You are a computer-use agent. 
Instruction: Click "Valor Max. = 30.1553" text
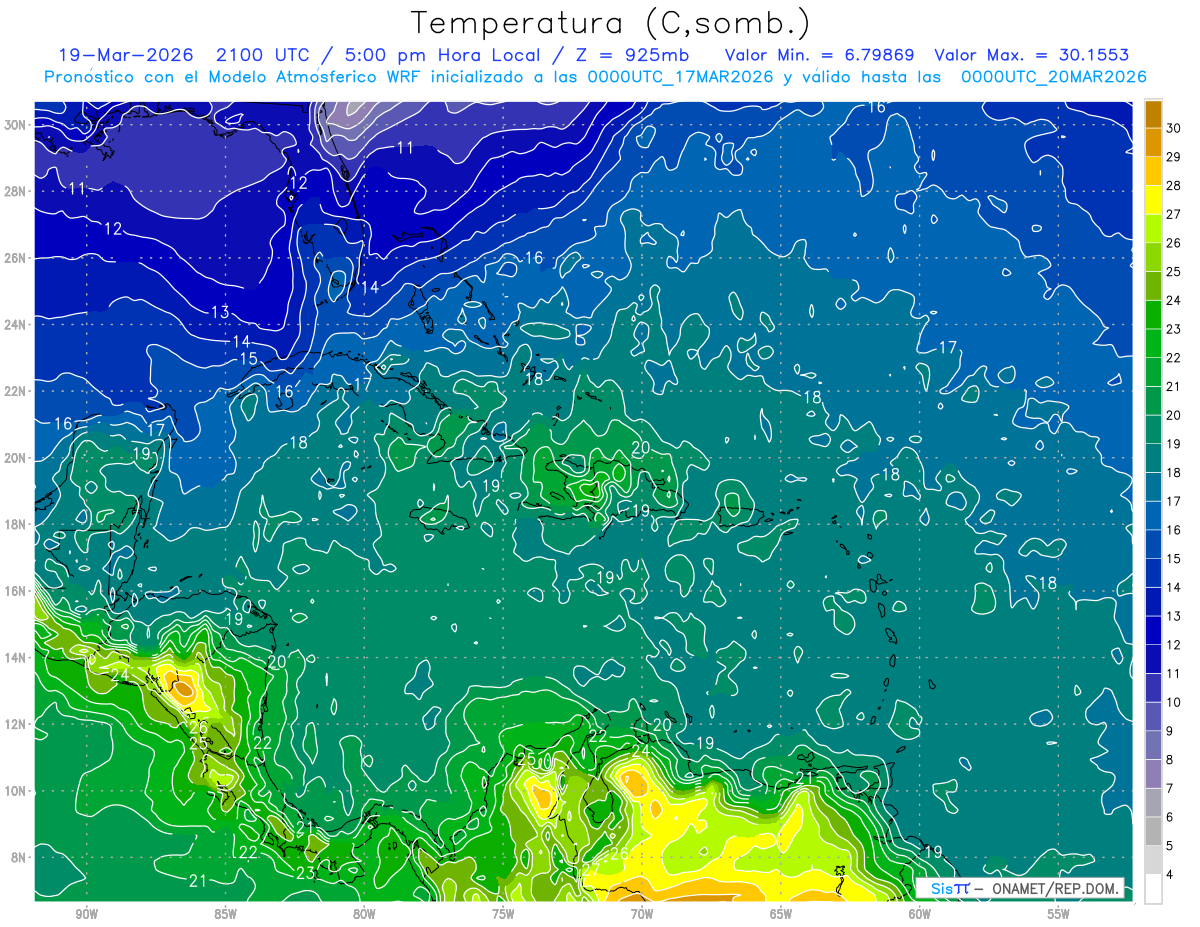tap(1031, 55)
